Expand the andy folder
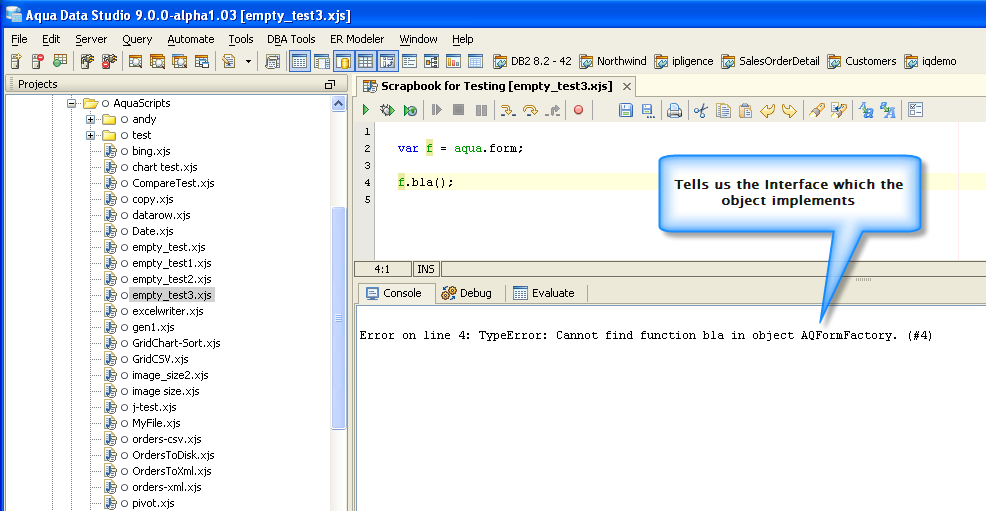 (91, 119)
